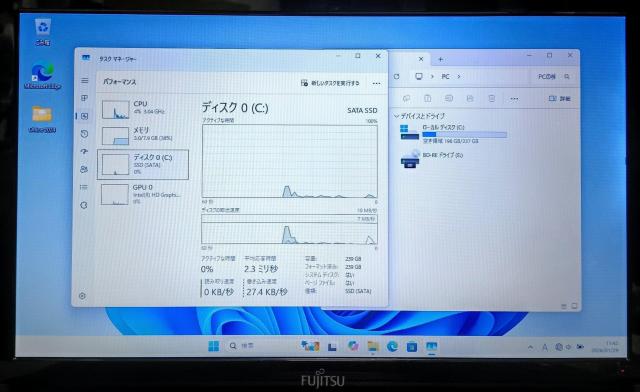Select ディスク 0 (C:) performance entry

tap(143, 165)
